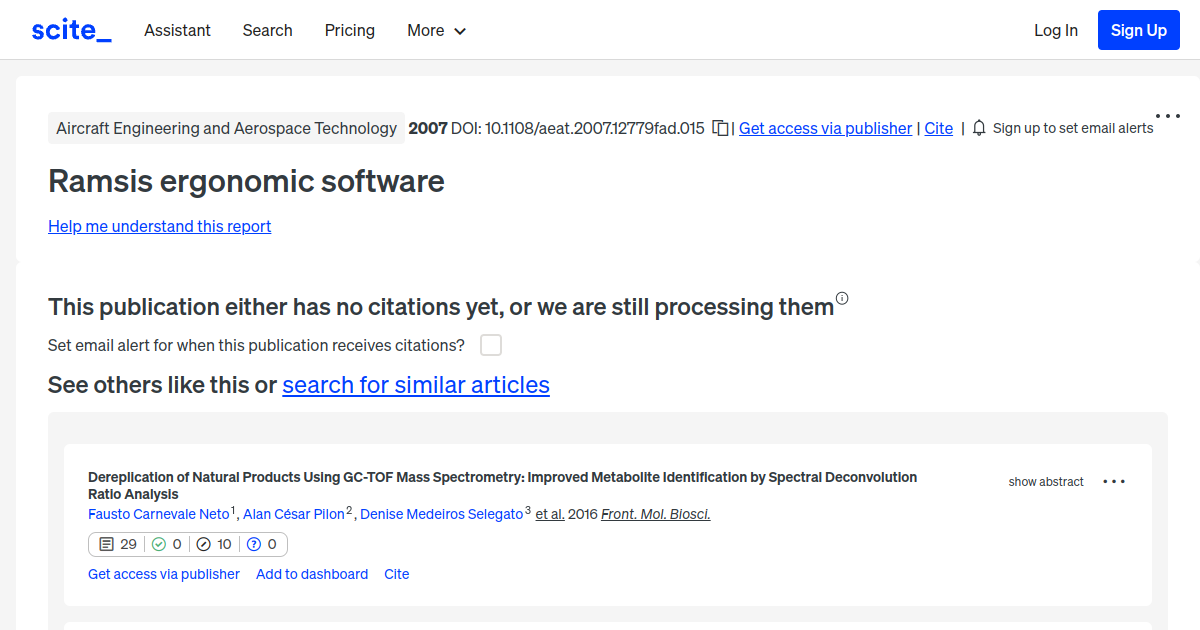Enable the email alert checkbox for citations
1200x630 pixels.
coord(490,344)
